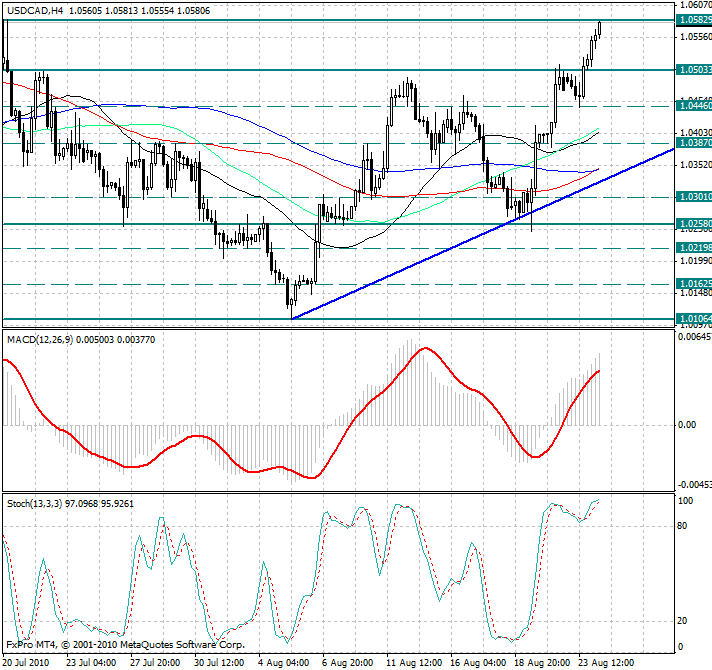Select the 20 Jul 2010 date label

[26, 662]
